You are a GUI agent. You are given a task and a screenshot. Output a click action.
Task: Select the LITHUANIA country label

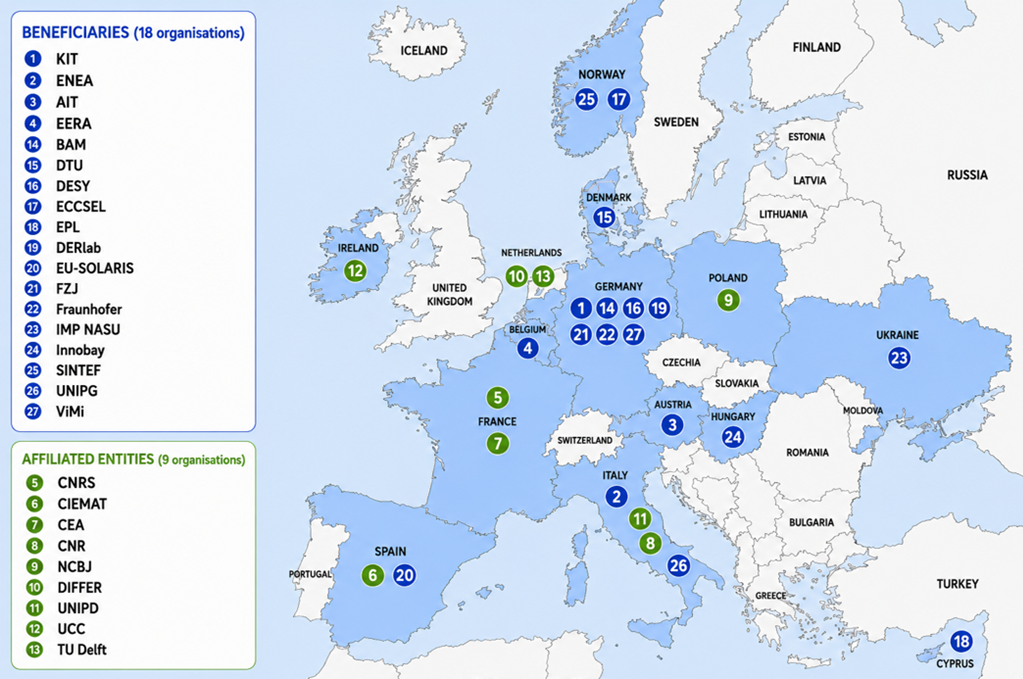coord(783,214)
